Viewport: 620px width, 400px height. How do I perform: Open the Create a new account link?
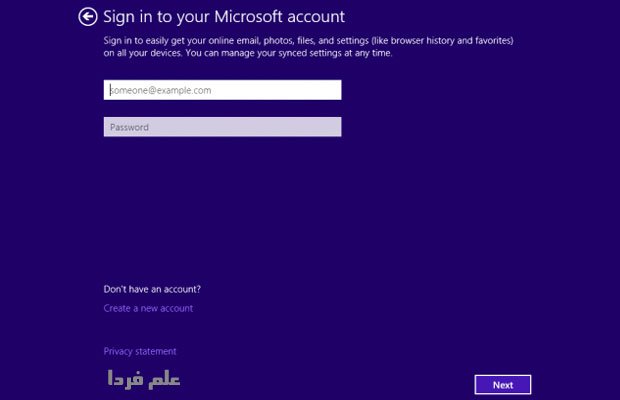pyautogui.click(x=148, y=308)
